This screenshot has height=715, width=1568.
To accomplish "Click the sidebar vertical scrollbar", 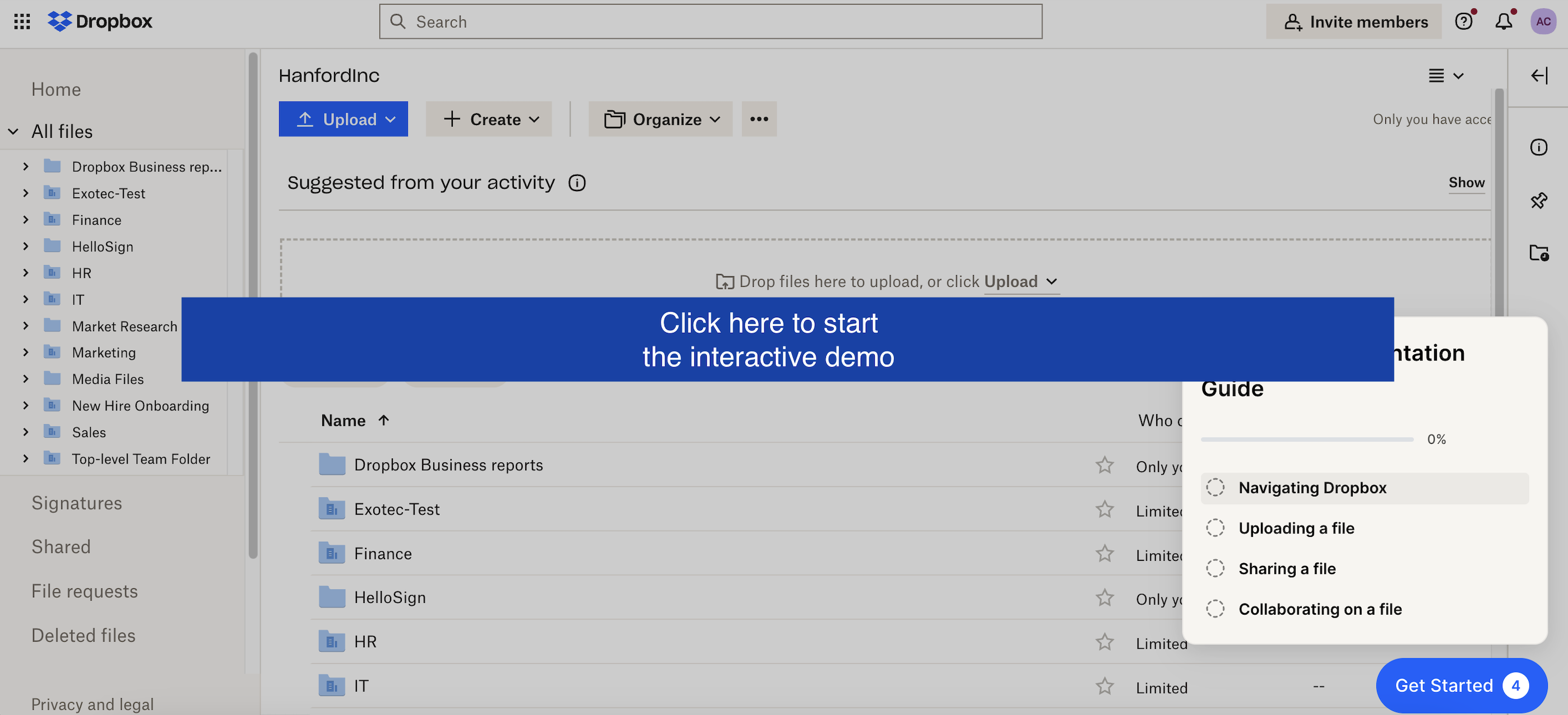I will 253,304.
